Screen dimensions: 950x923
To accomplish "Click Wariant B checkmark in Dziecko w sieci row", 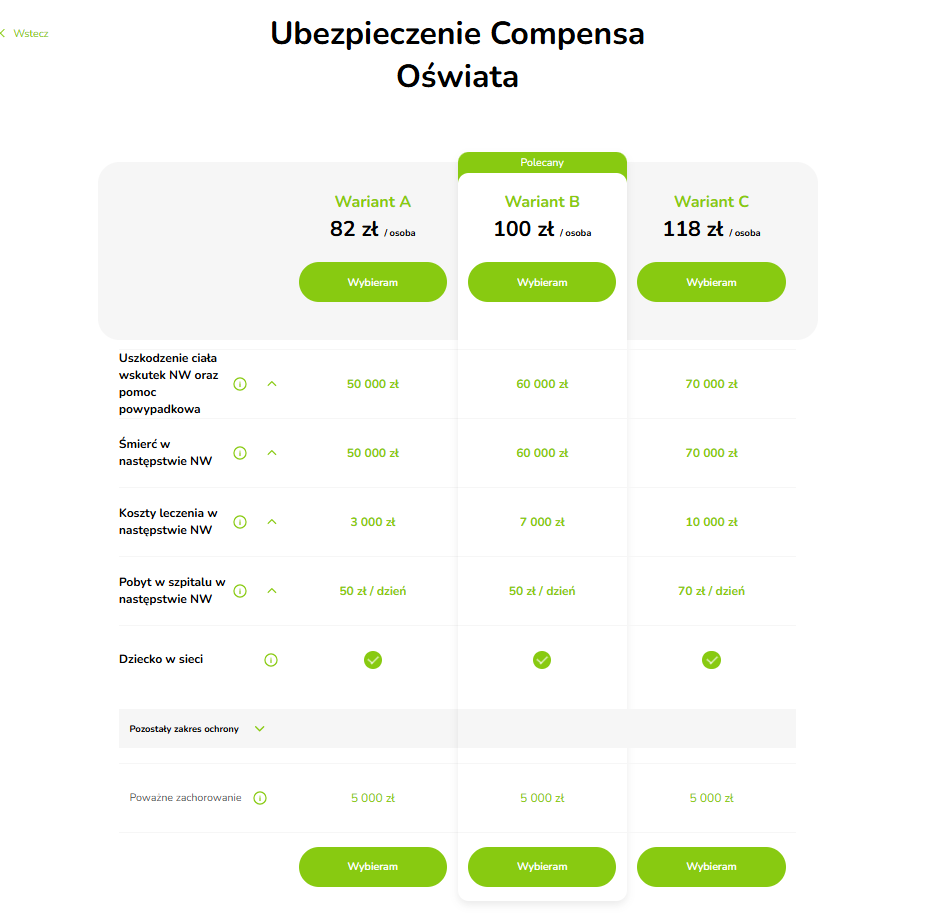I will 542,660.
